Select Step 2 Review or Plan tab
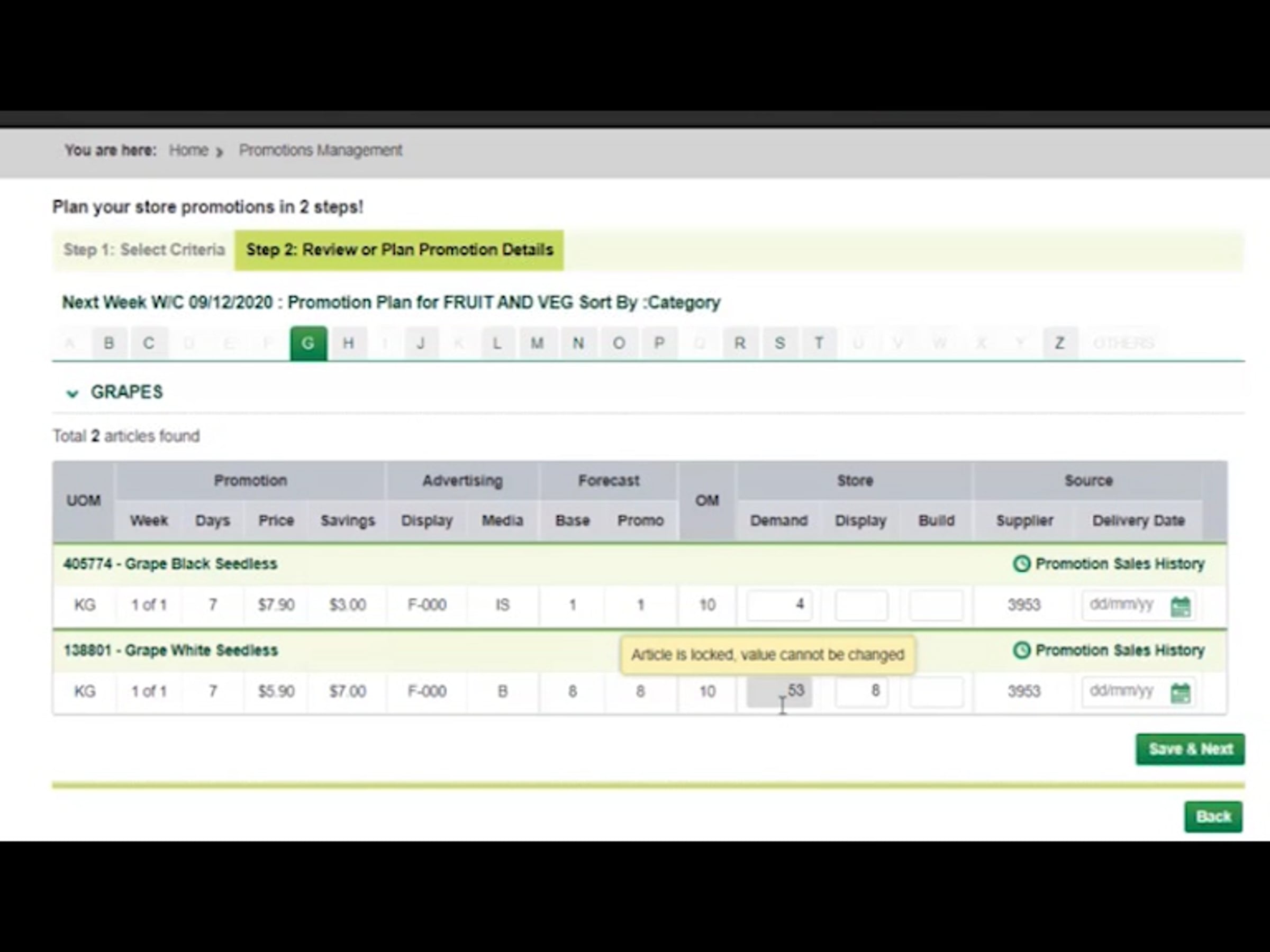Image resolution: width=1270 pixels, height=952 pixels. (x=399, y=250)
